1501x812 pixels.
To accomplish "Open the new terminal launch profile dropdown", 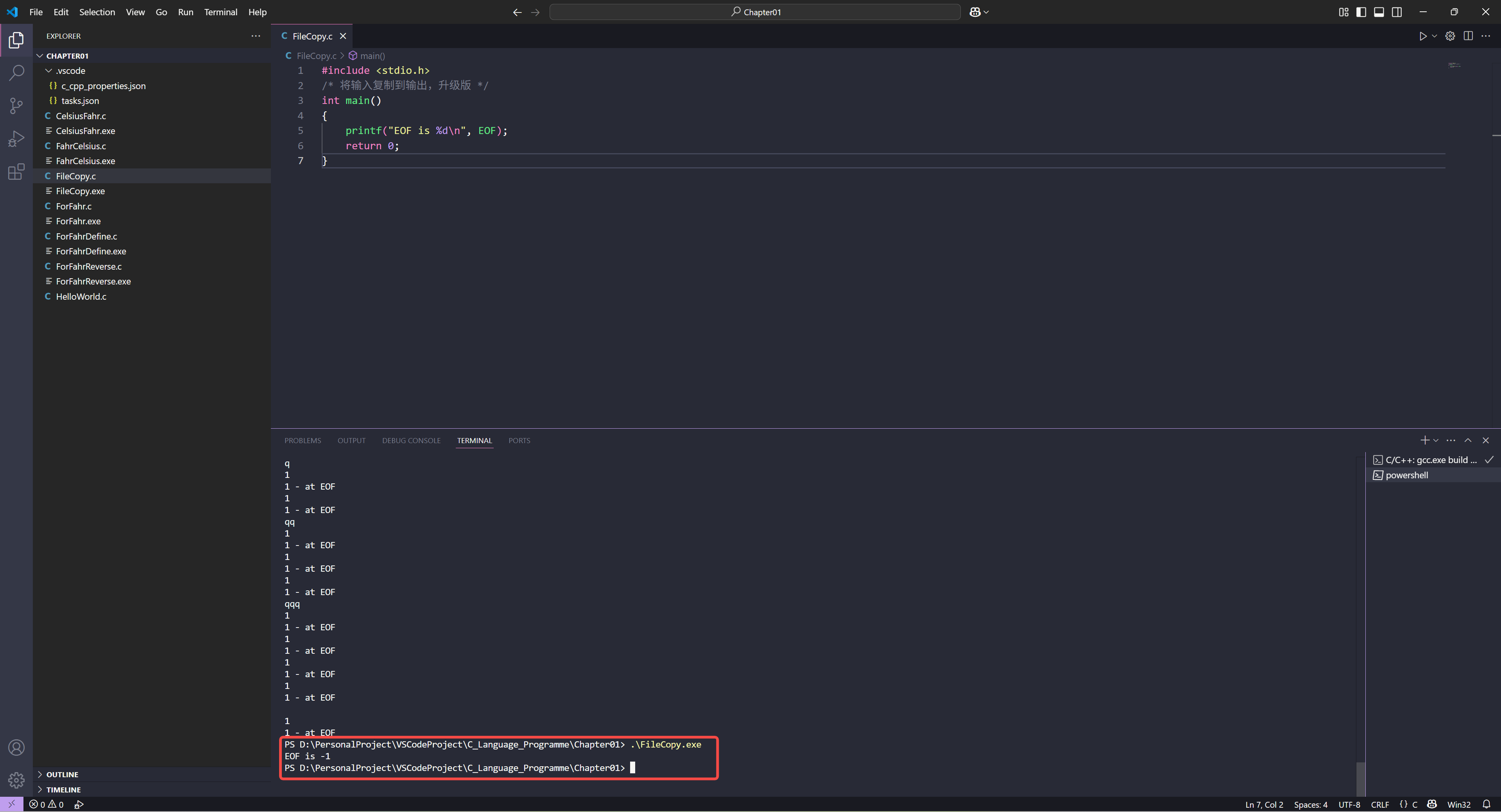I will 1436,440.
